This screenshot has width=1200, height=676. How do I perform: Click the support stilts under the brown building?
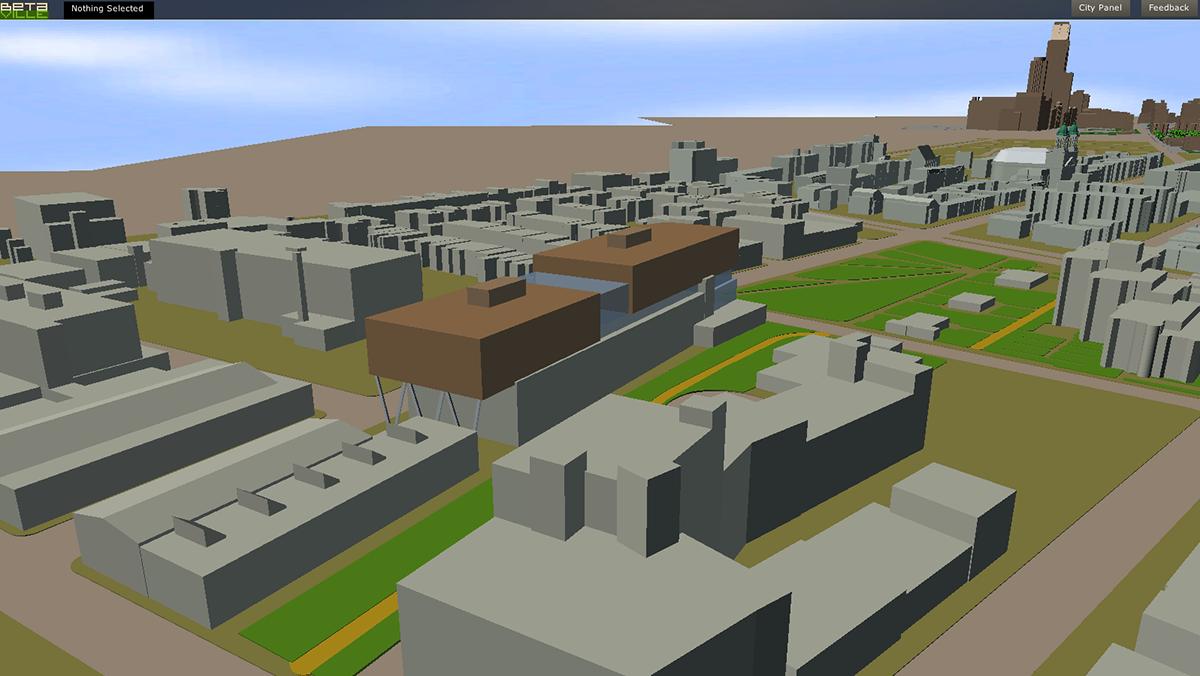point(400,405)
